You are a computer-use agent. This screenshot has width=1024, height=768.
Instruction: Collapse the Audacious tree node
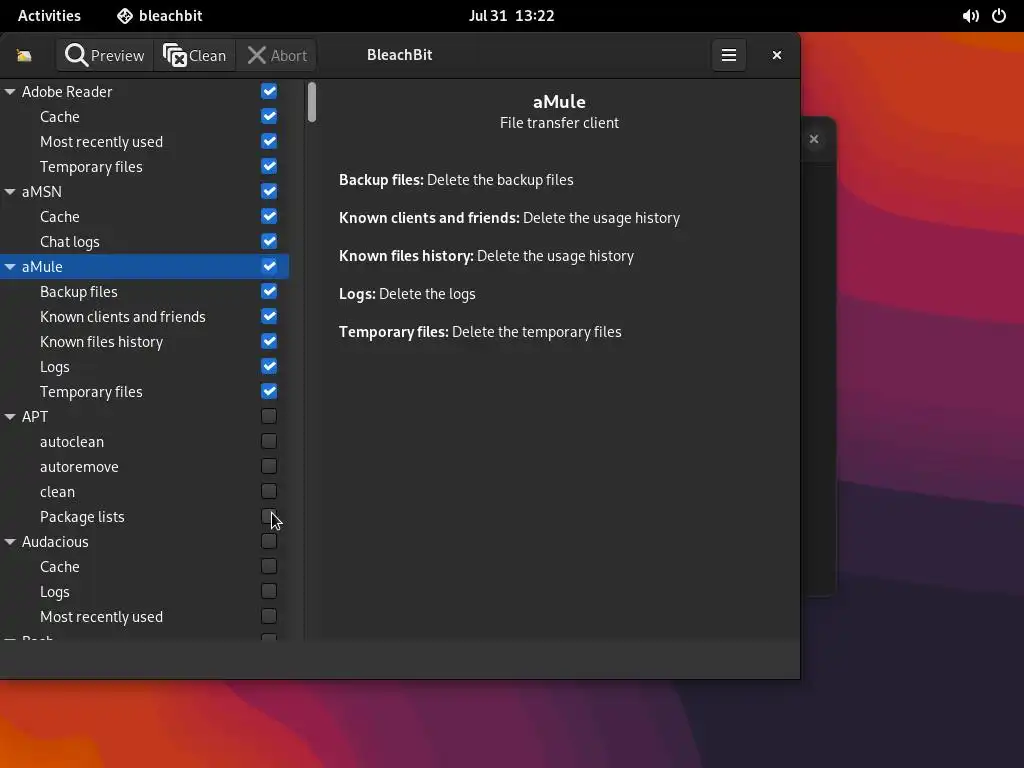coord(10,542)
